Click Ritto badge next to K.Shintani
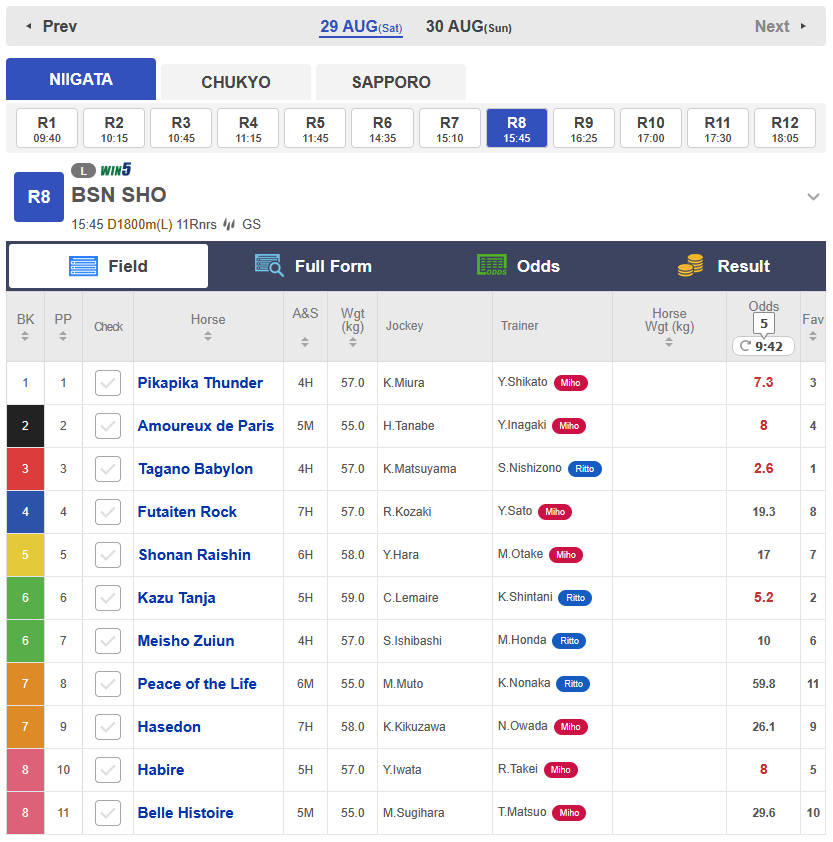Image resolution: width=833 pixels, height=842 pixels. pyautogui.click(x=575, y=598)
